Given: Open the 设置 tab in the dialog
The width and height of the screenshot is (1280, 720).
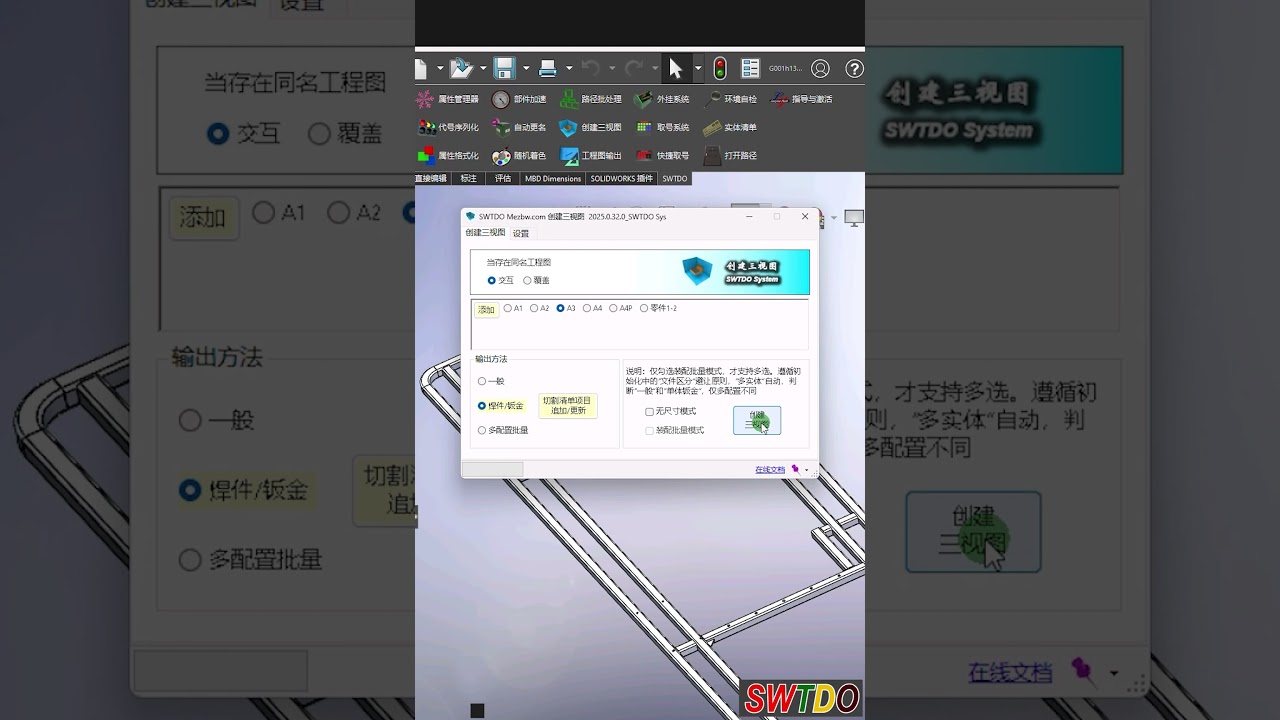Looking at the screenshot, I should [521, 233].
